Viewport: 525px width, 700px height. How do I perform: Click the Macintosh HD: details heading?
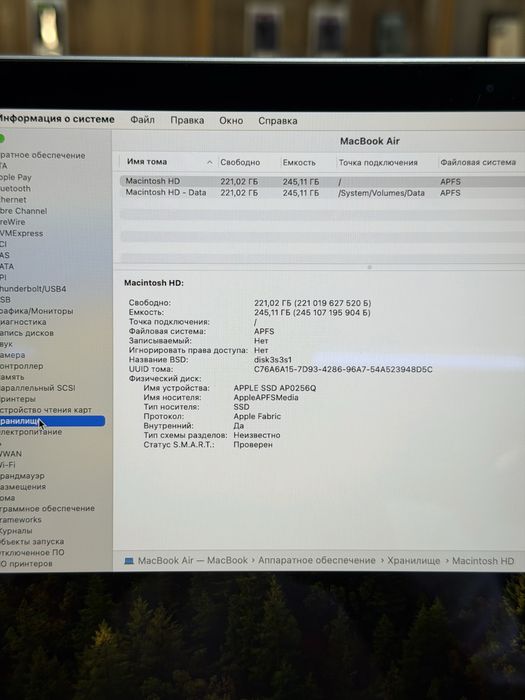(x=154, y=283)
